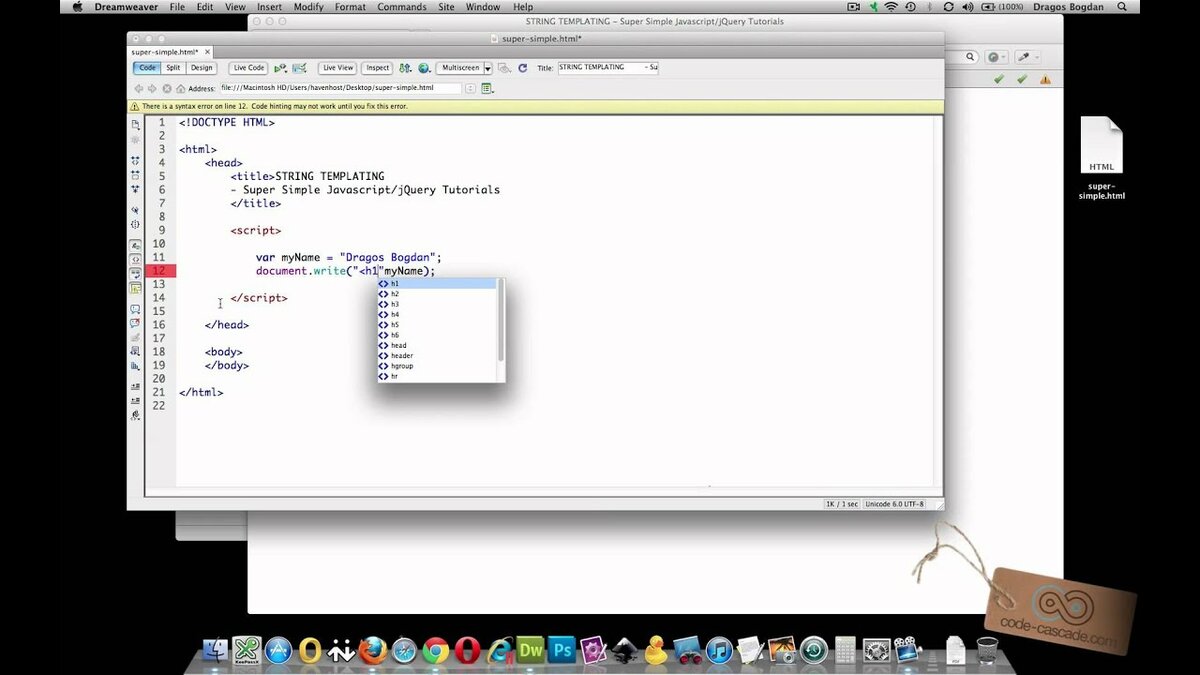Click the red line 12 error marker
The image size is (1200, 675).
pyautogui.click(x=161, y=271)
